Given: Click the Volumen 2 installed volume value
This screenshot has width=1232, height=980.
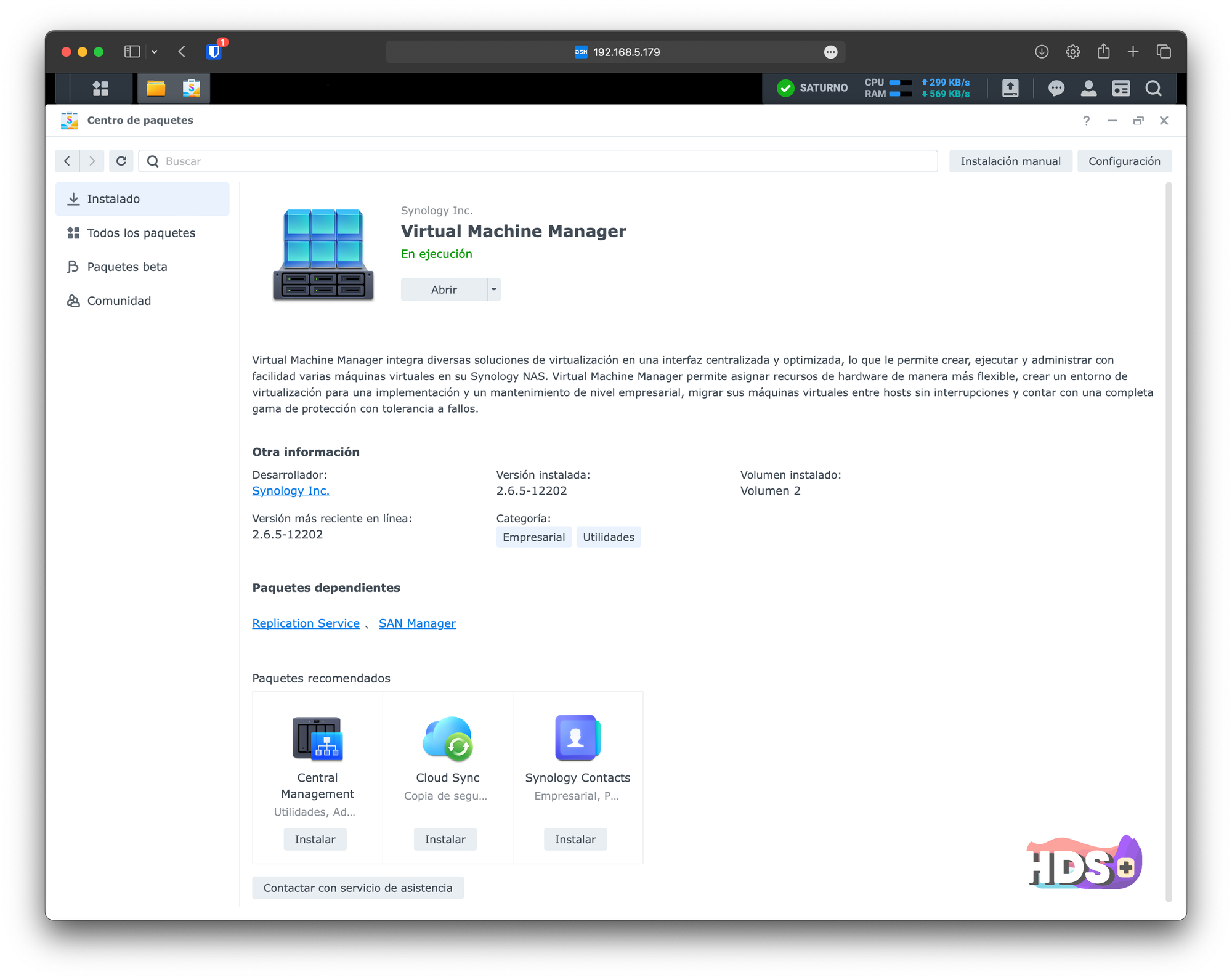Looking at the screenshot, I should click(x=770, y=491).
